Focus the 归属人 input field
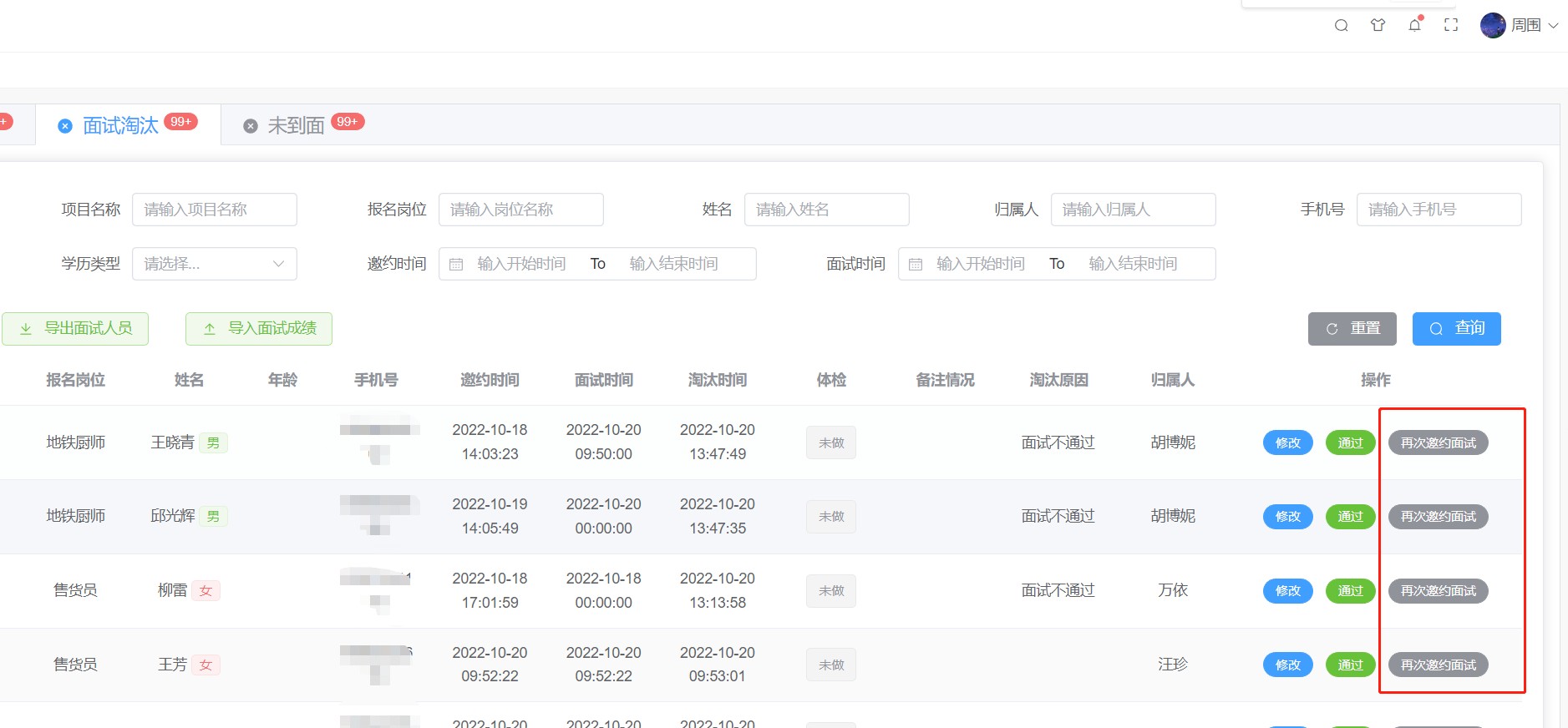Viewport: 1568px width, 728px height. pyautogui.click(x=1134, y=210)
